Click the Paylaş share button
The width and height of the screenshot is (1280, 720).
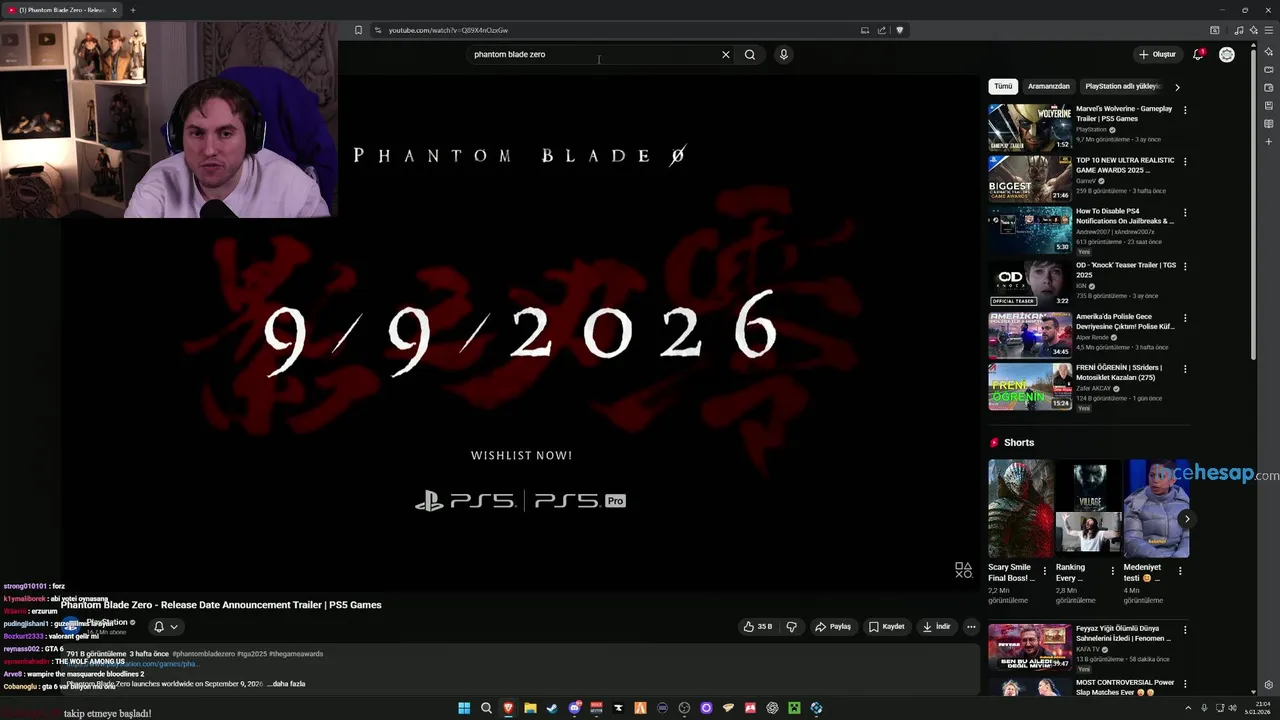[832, 627]
